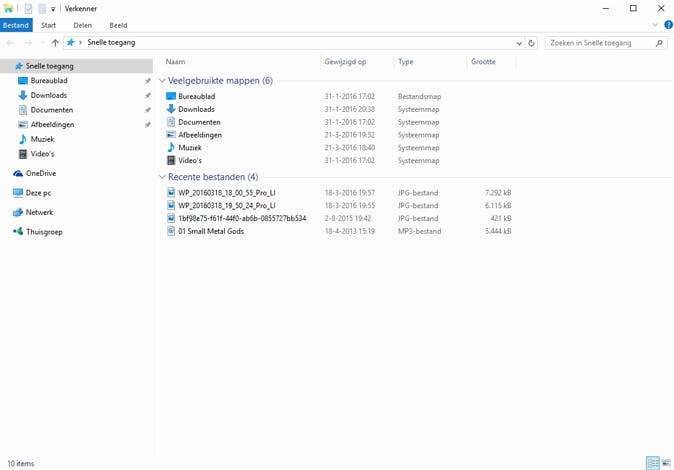Open Muziek in the navigation pane
674x470 pixels.
pos(42,139)
